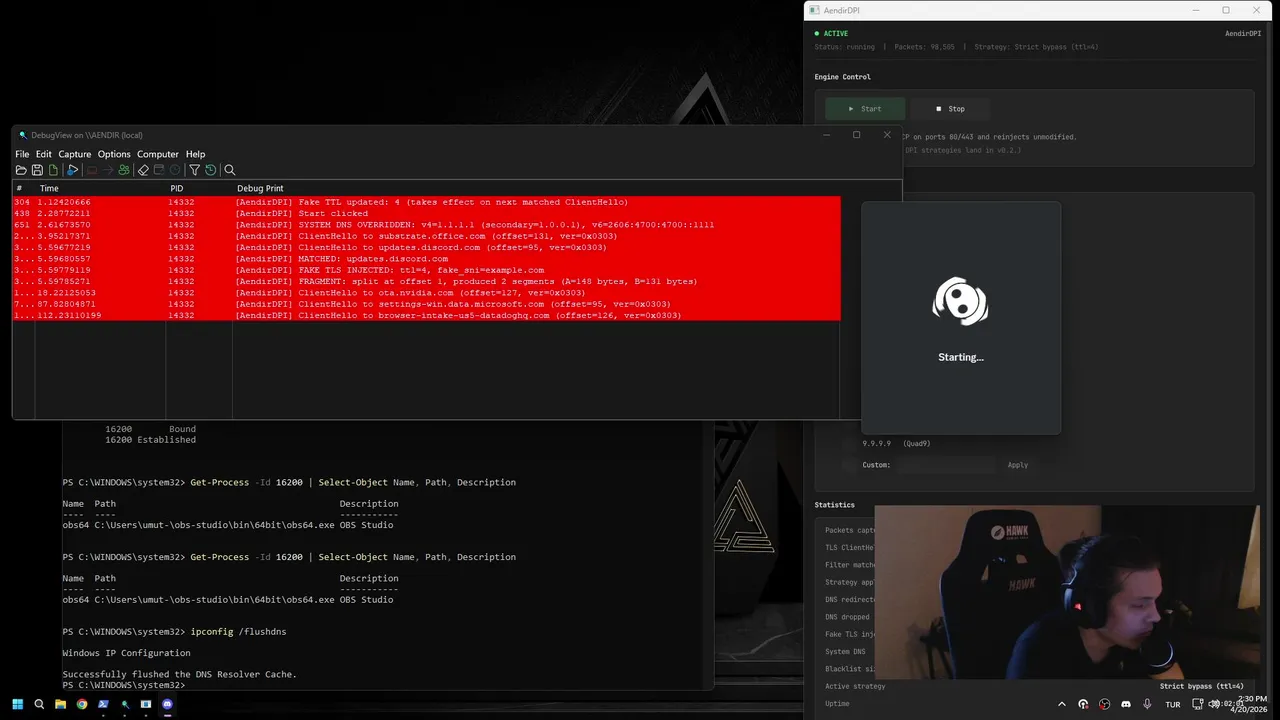Switch to AendirDPI app from the taskbar
The height and width of the screenshot is (720, 1280).
tap(146, 704)
